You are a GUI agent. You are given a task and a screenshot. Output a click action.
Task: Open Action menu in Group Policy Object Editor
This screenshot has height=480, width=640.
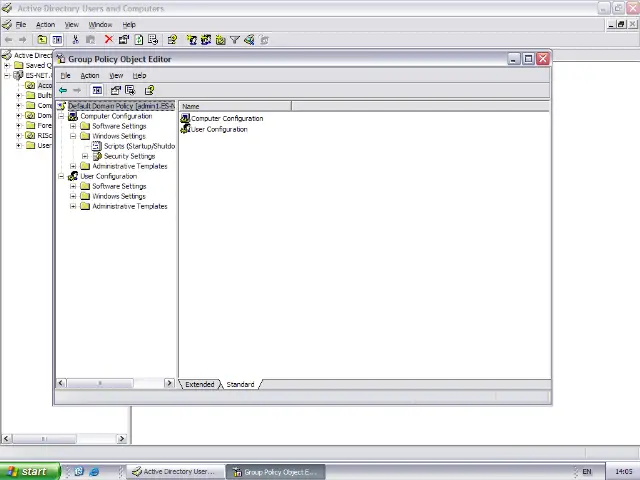tap(90, 76)
